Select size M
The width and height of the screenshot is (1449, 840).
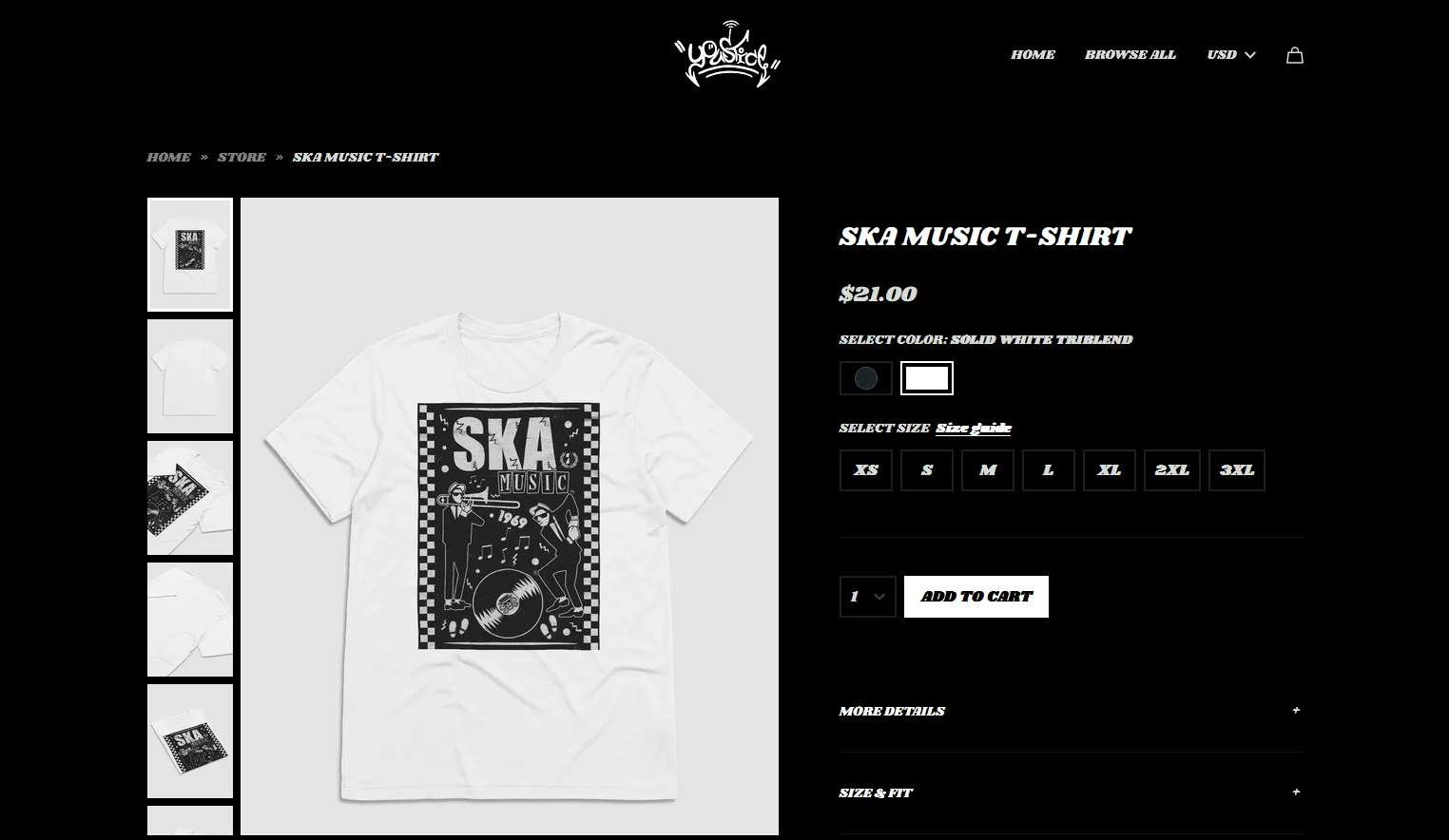(x=988, y=470)
